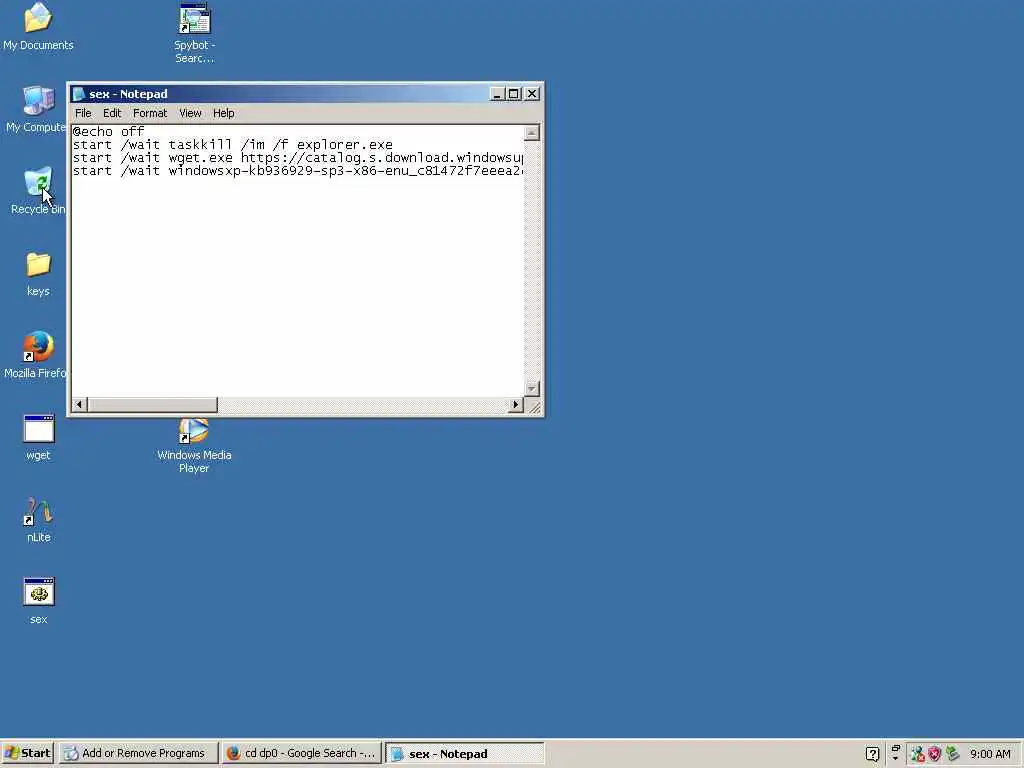Open the File menu in Notepad
This screenshot has width=1024, height=768.
click(x=83, y=113)
